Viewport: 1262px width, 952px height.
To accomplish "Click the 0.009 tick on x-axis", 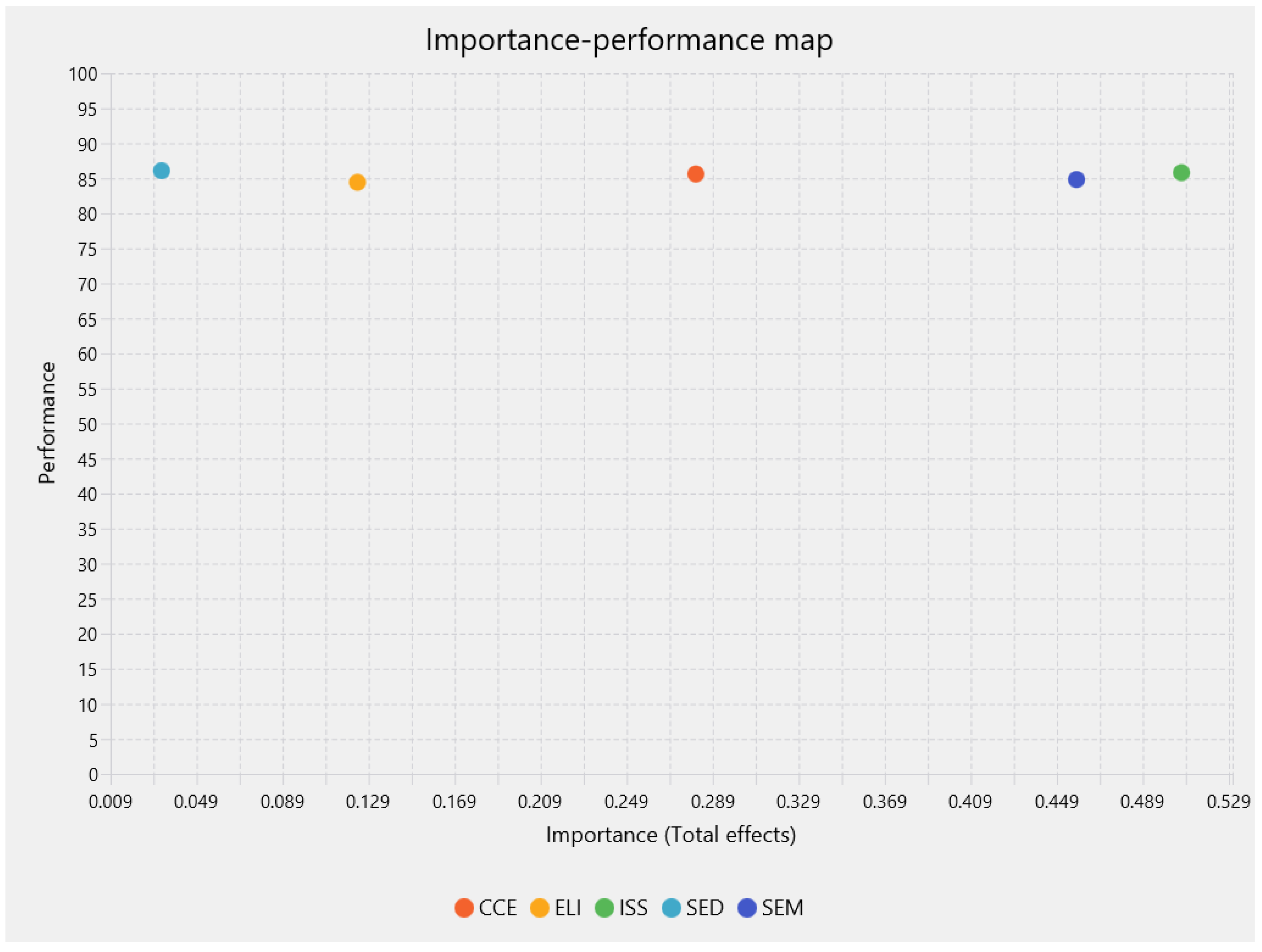I will [110, 802].
